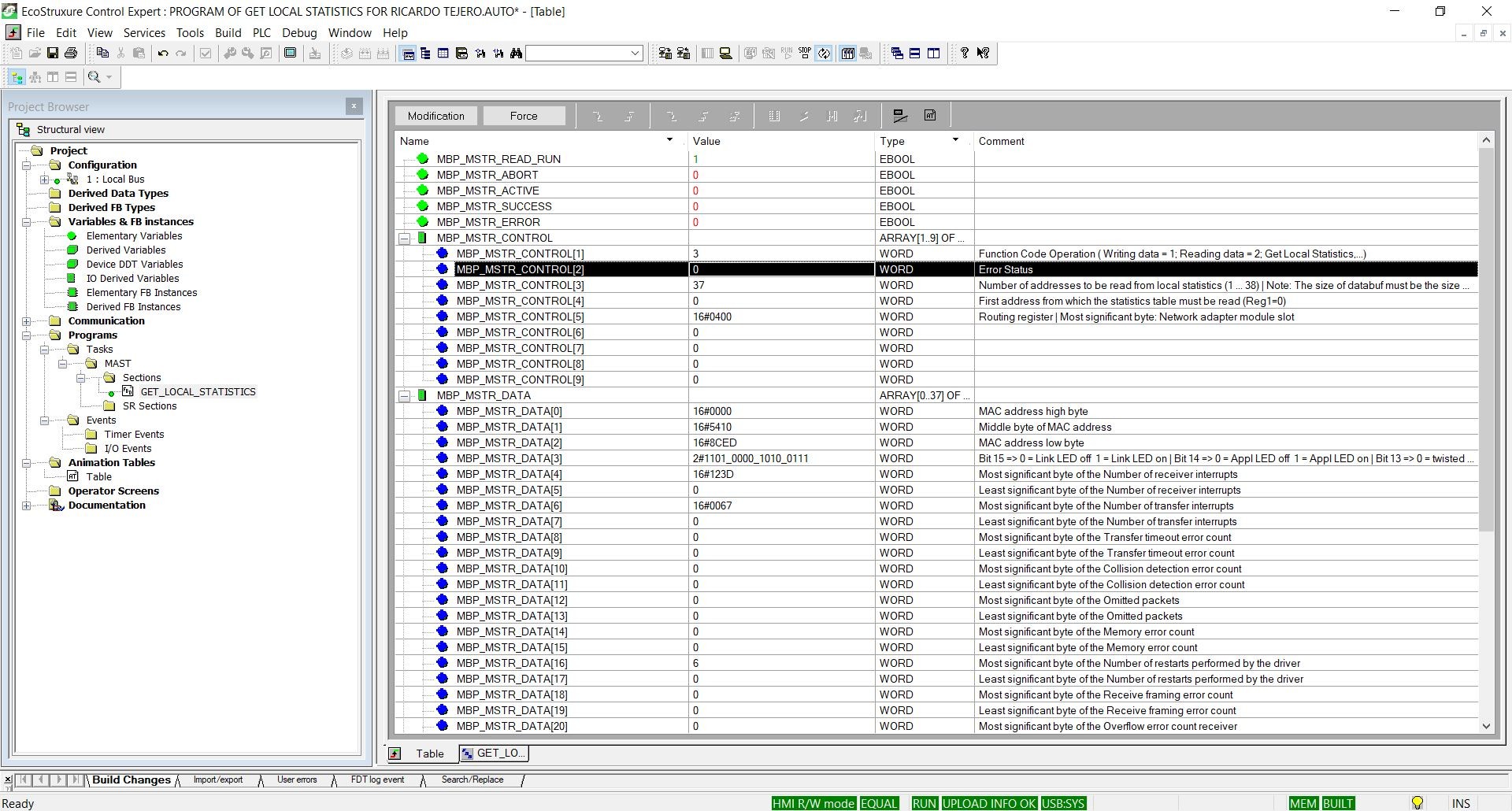This screenshot has width=1512, height=811.
Task: Click the zoom magnifier icon in browser toolbar
Action: click(94, 76)
